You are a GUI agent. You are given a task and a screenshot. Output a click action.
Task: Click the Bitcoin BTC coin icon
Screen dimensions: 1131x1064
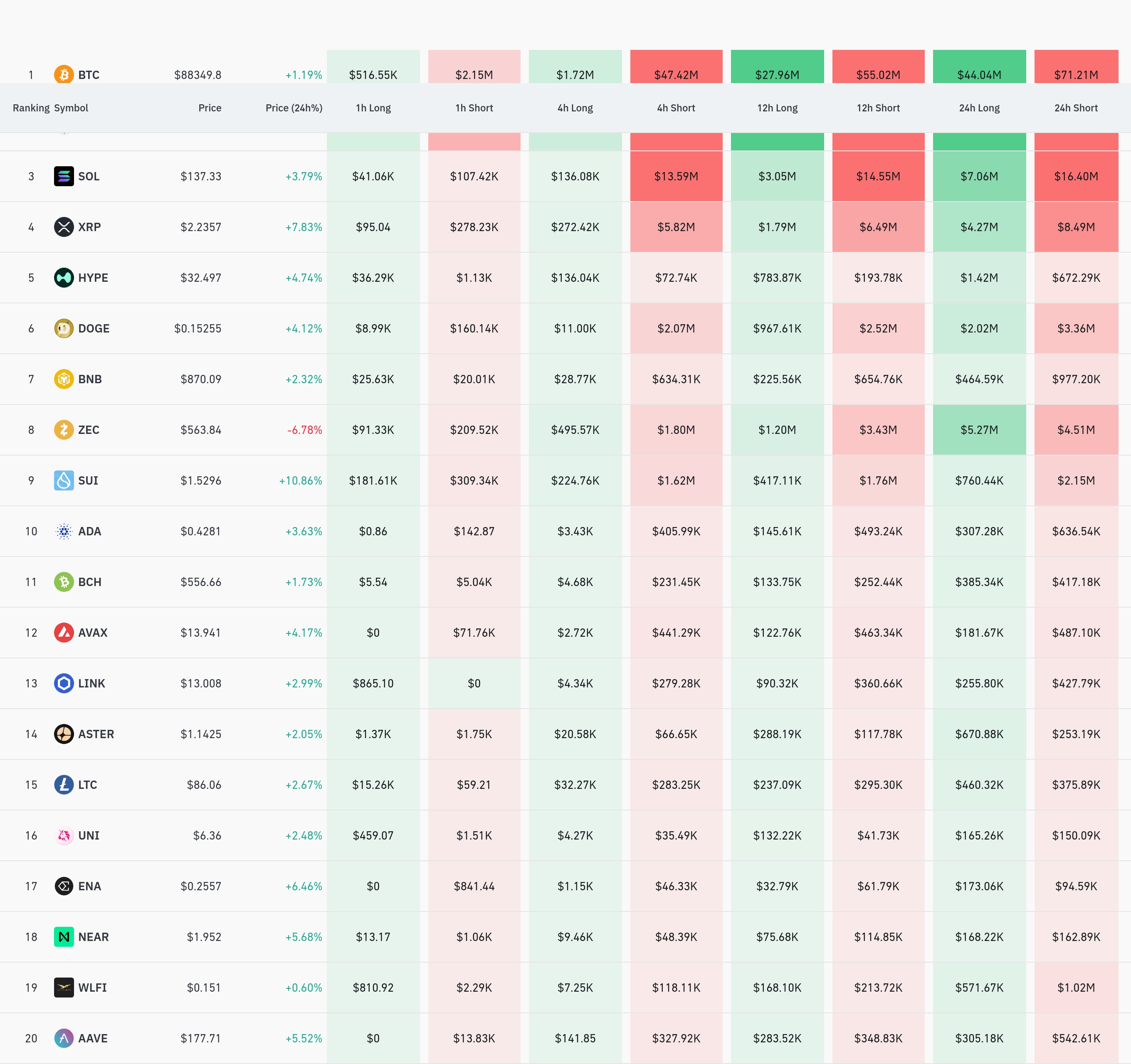click(64, 74)
